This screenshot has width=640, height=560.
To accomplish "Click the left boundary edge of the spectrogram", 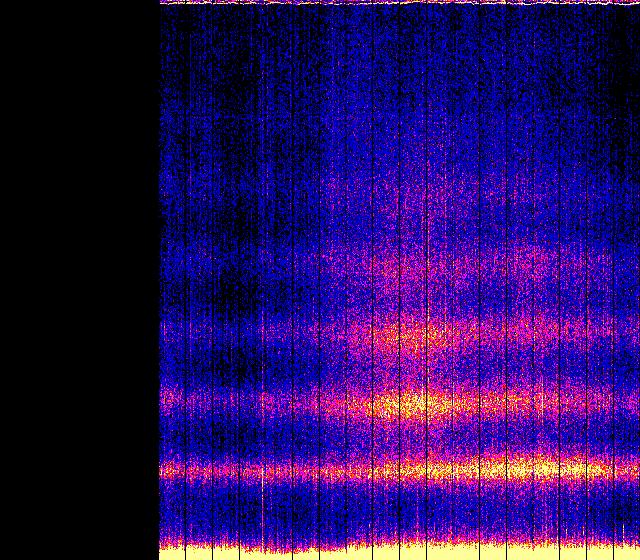I will pos(160,280).
